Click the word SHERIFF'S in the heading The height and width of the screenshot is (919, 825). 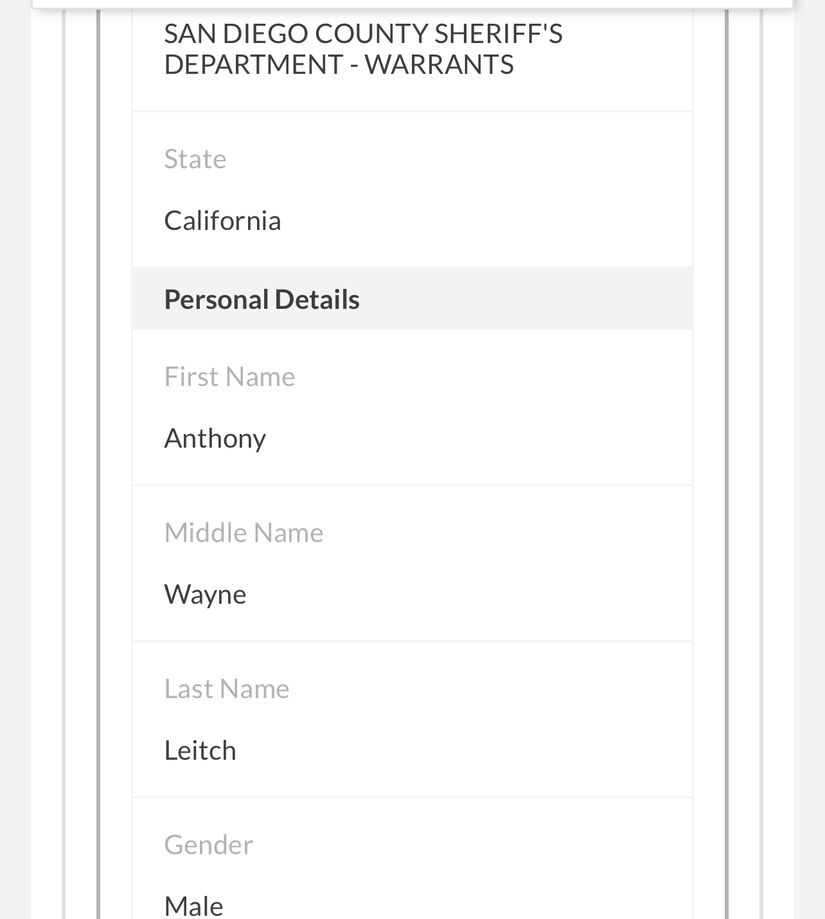(498, 34)
